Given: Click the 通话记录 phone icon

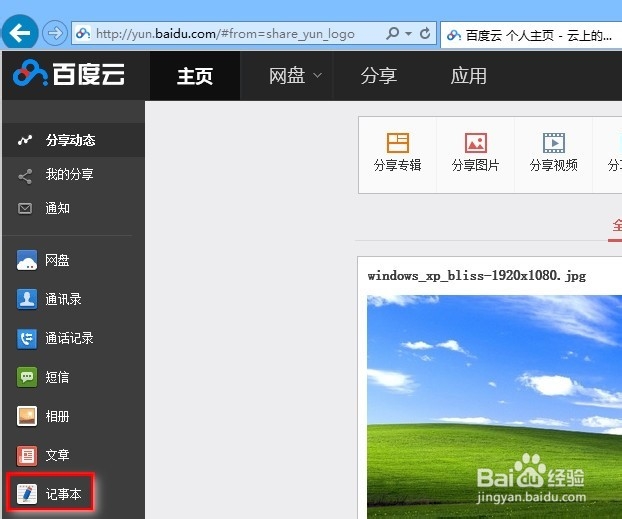Looking at the screenshot, I should 27,338.
